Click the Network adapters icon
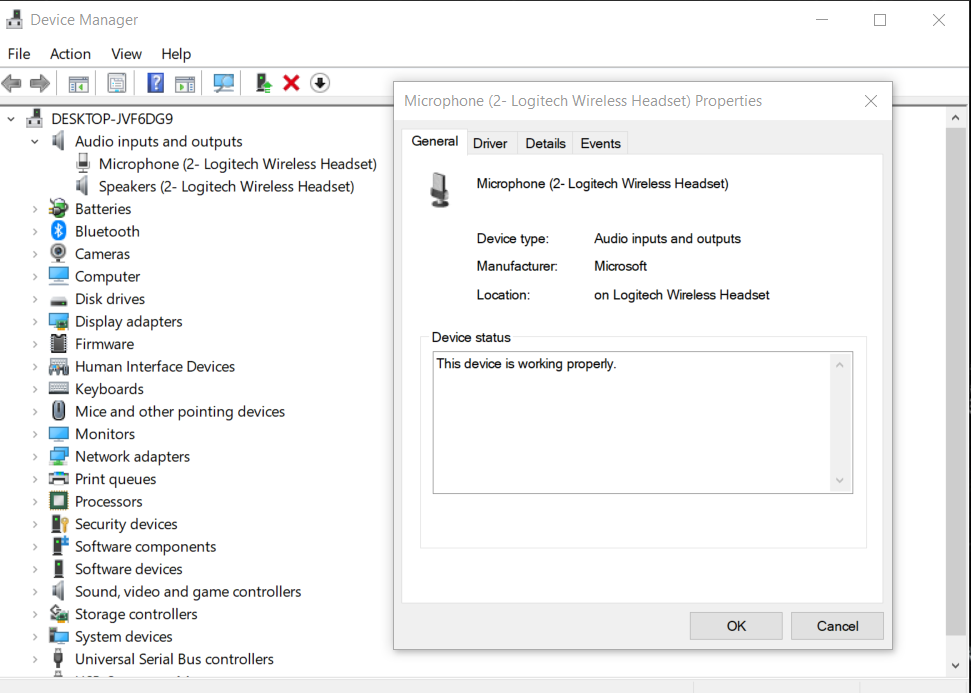 pyautogui.click(x=59, y=456)
